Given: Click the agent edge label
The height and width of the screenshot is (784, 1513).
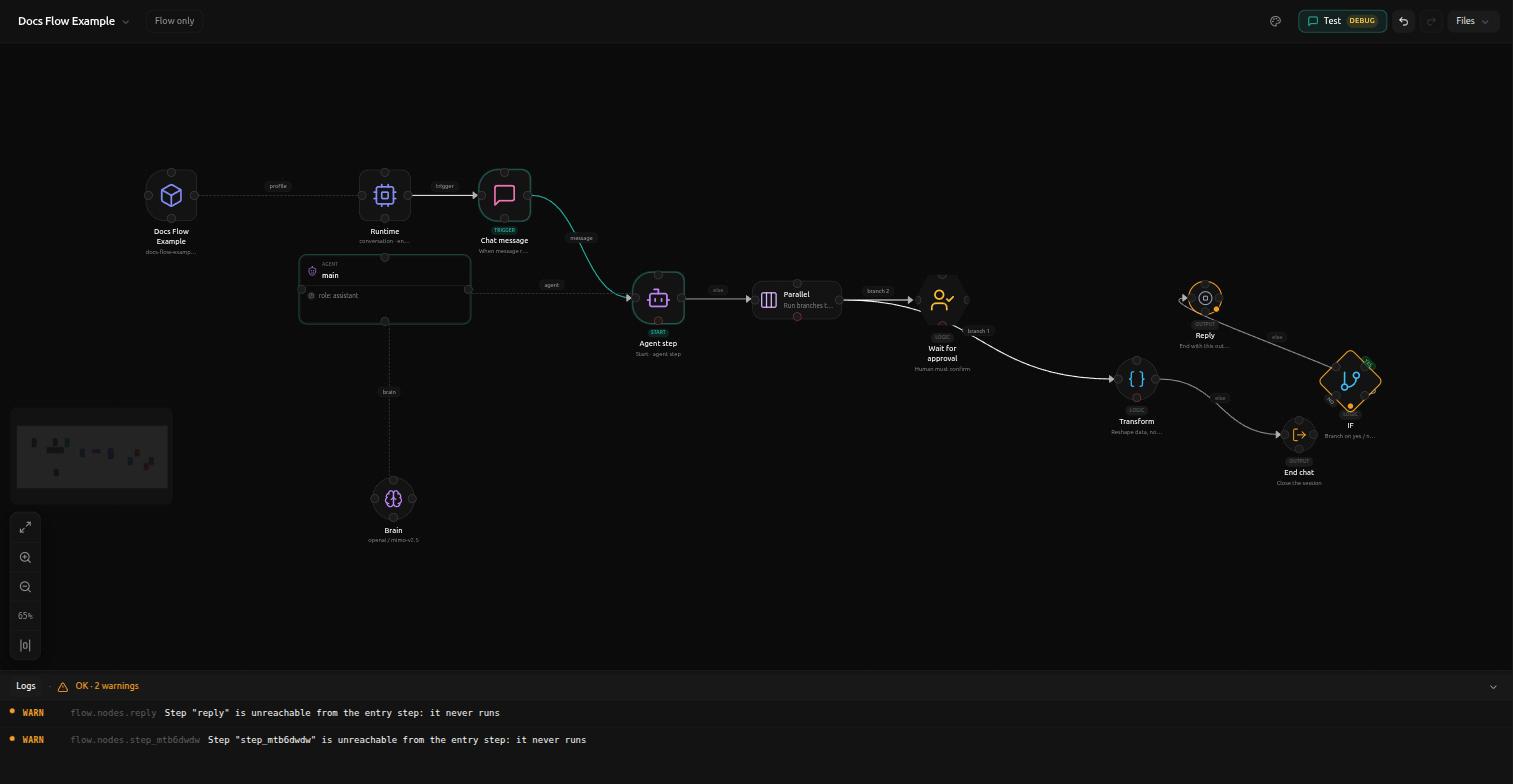Looking at the screenshot, I should 551,285.
